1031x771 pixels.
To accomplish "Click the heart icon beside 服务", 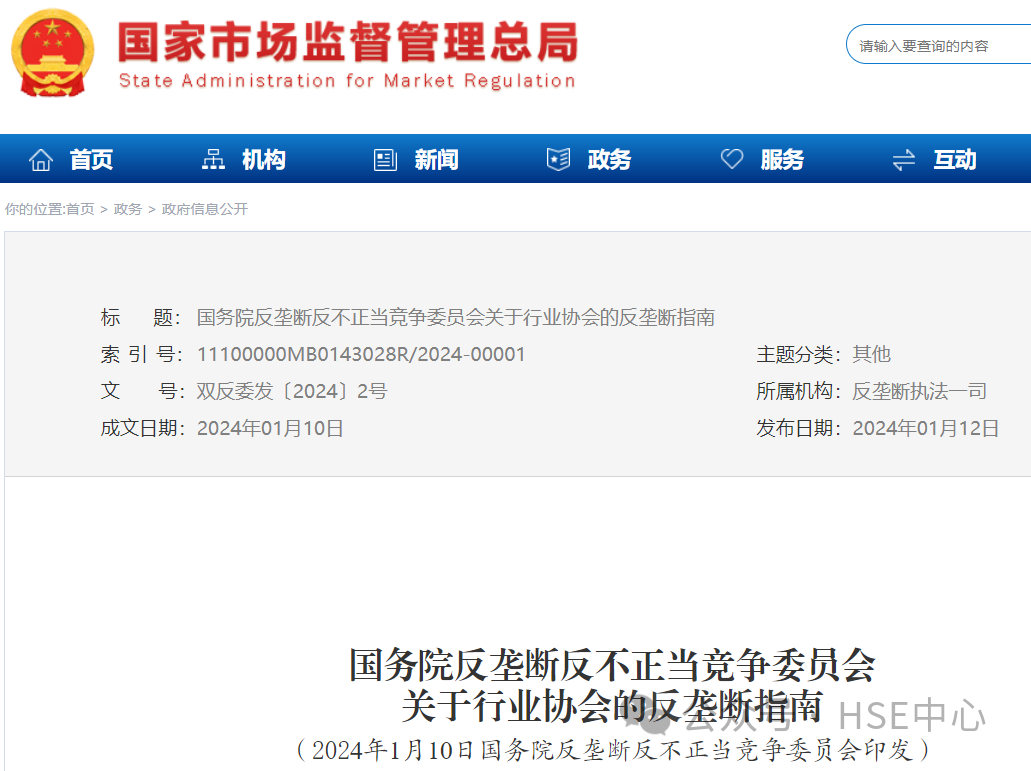I will (732, 159).
